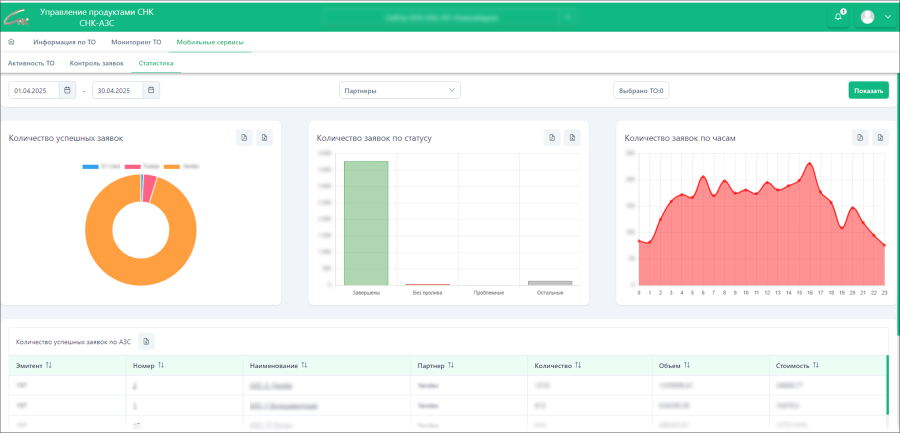The height and width of the screenshot is (433, 900).
Task: Open the notifications bell
Action: (x=838, y=16)
